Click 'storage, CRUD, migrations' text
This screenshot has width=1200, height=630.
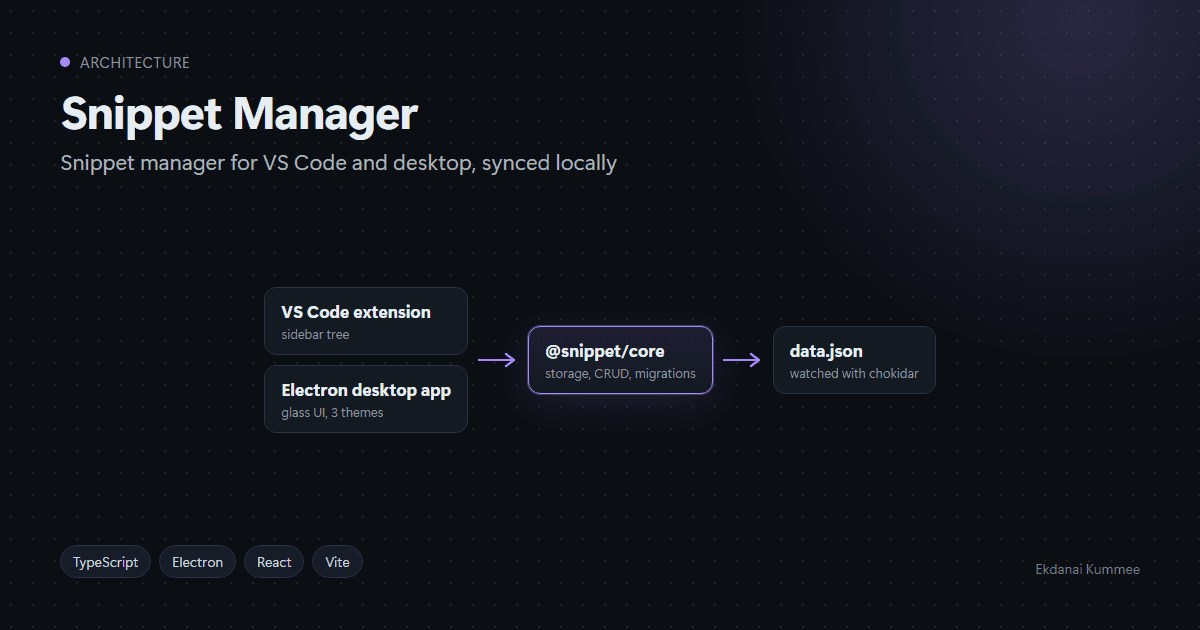(x=620, y=374)
